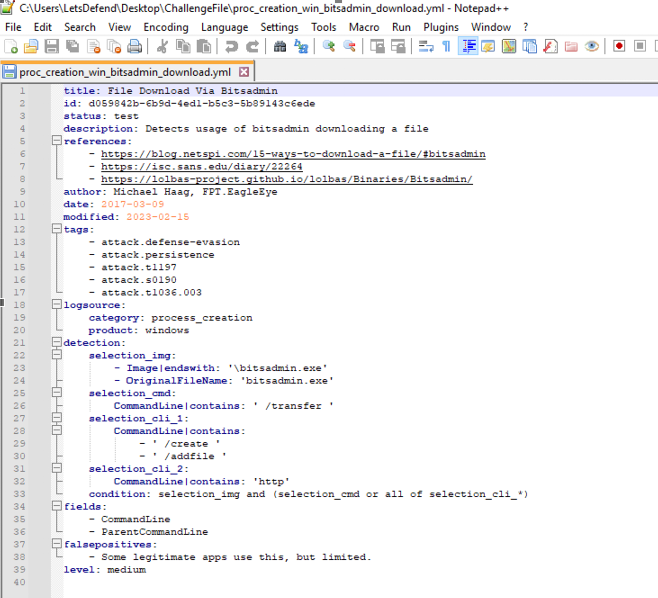
Task: Open the Macro menu
Action: [364, 27]
